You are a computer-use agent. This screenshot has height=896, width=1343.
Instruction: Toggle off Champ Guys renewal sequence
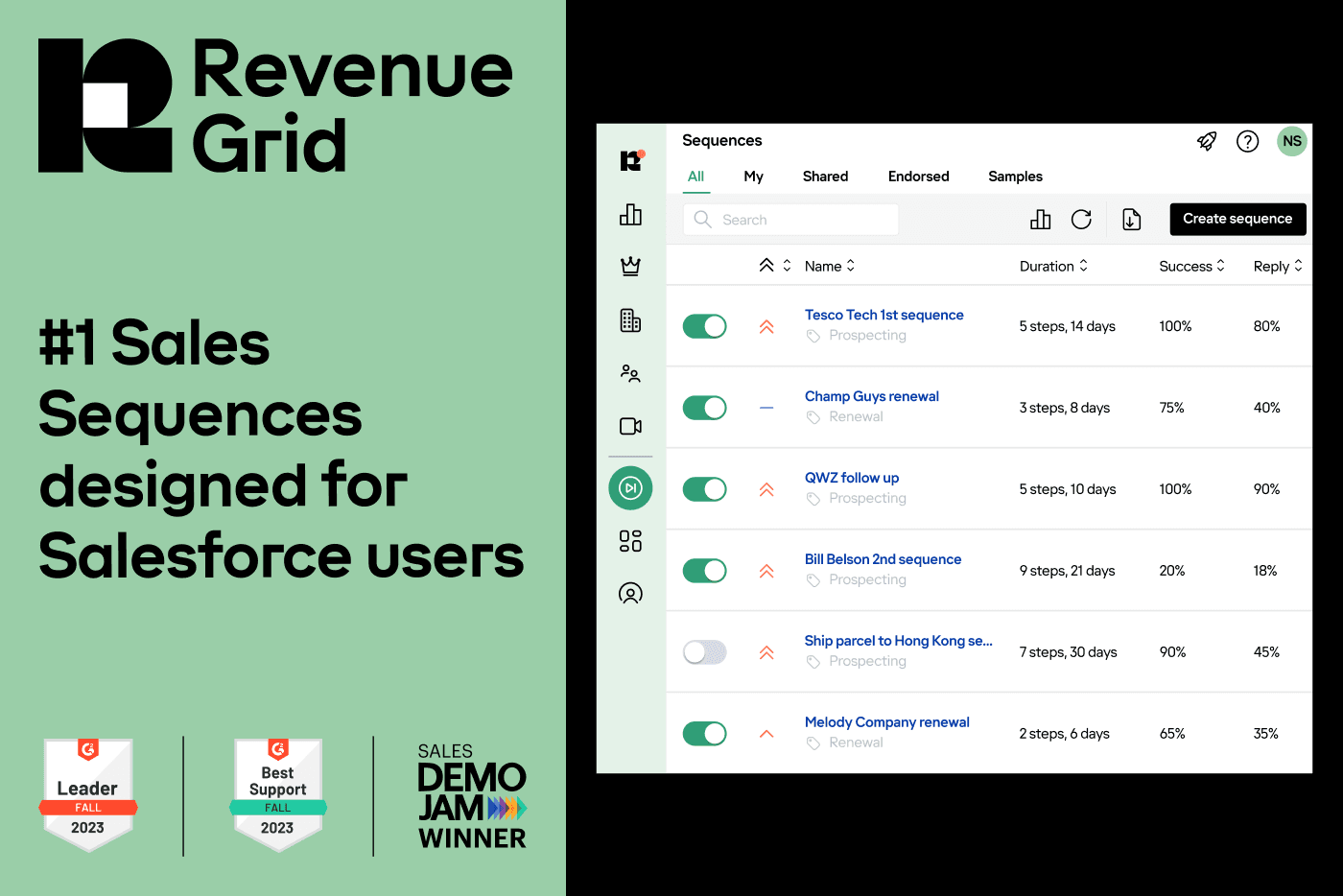[x=704, y=408]
